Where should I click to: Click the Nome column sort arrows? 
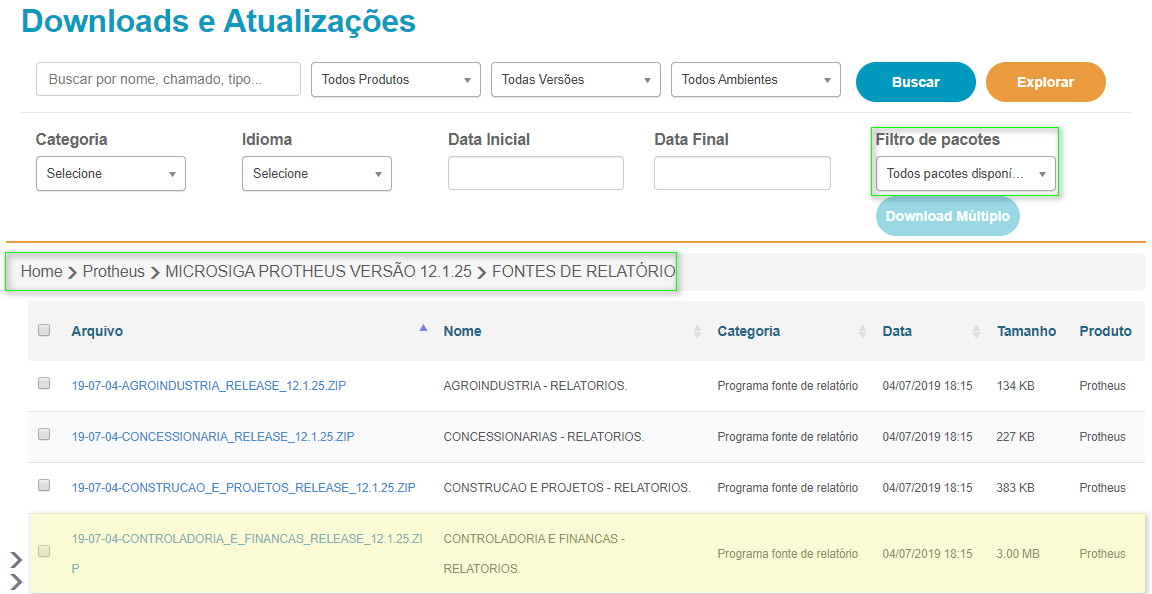[697, 332]
